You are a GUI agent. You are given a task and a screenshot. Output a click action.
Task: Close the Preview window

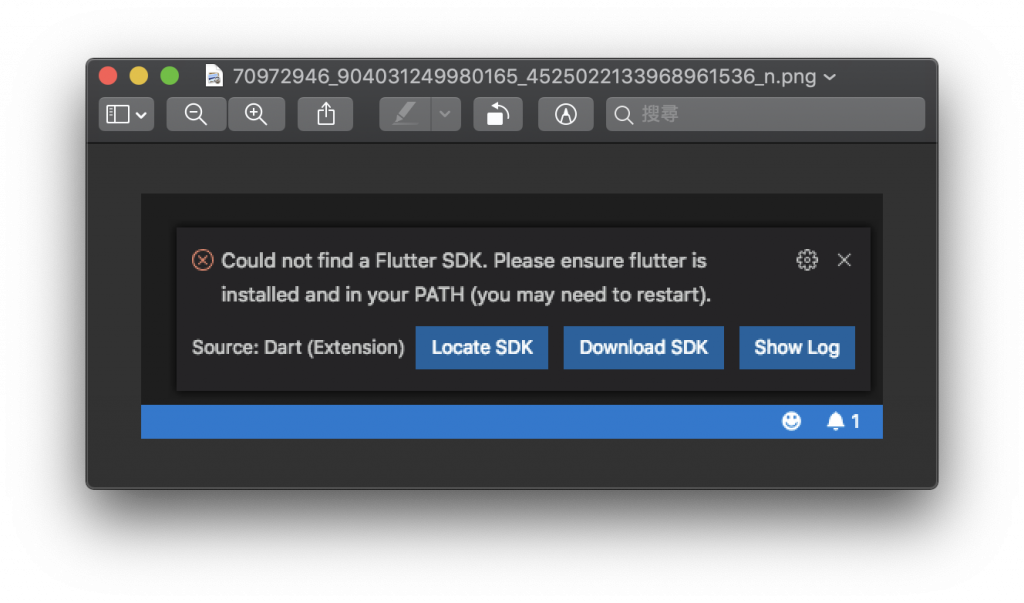click(108, 76)
